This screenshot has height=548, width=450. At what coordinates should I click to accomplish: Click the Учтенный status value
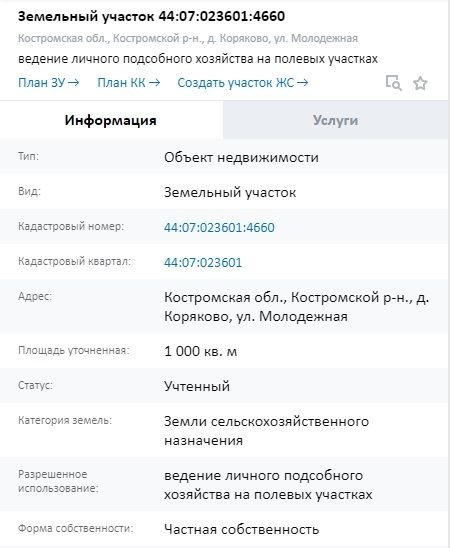tap(197, 386)
